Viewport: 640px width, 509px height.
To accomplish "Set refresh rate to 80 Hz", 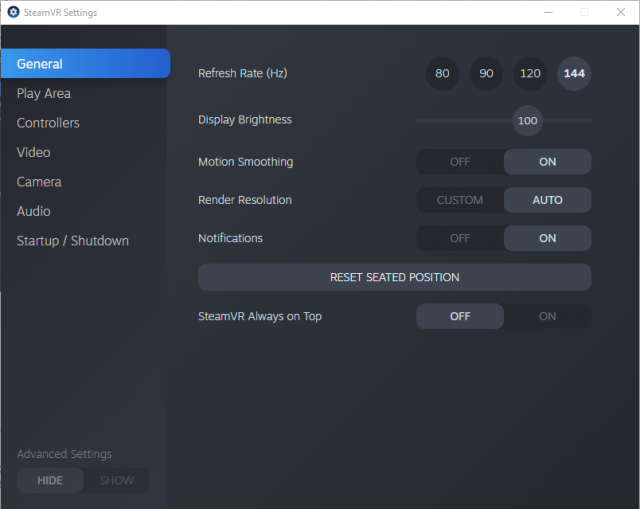I will tap(442, 74).
